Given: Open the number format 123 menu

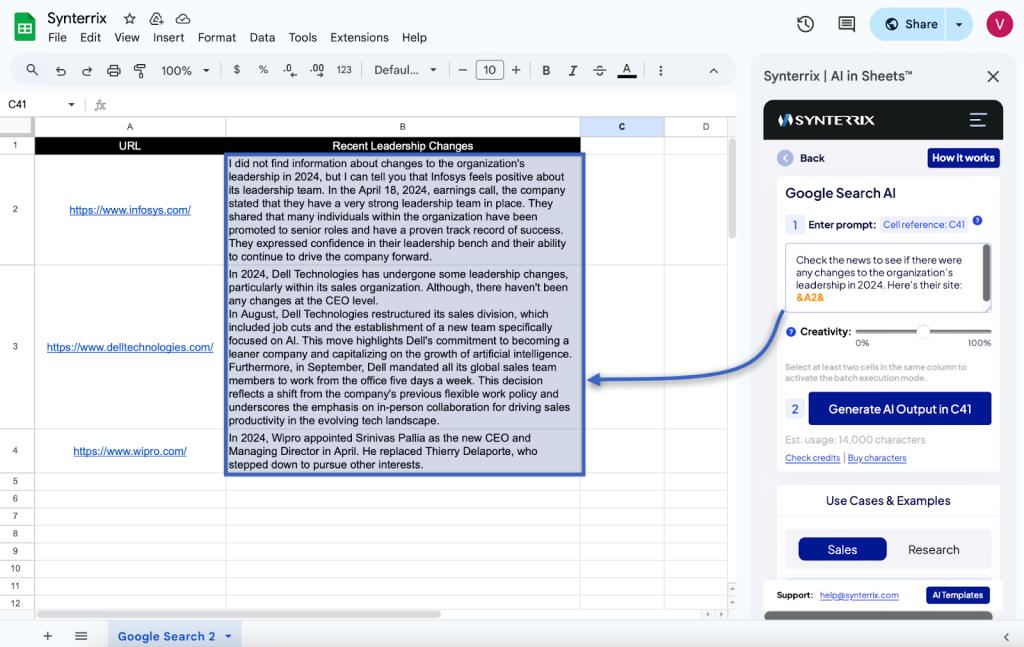Looking at the screenshot, I should tap(344, 70).
